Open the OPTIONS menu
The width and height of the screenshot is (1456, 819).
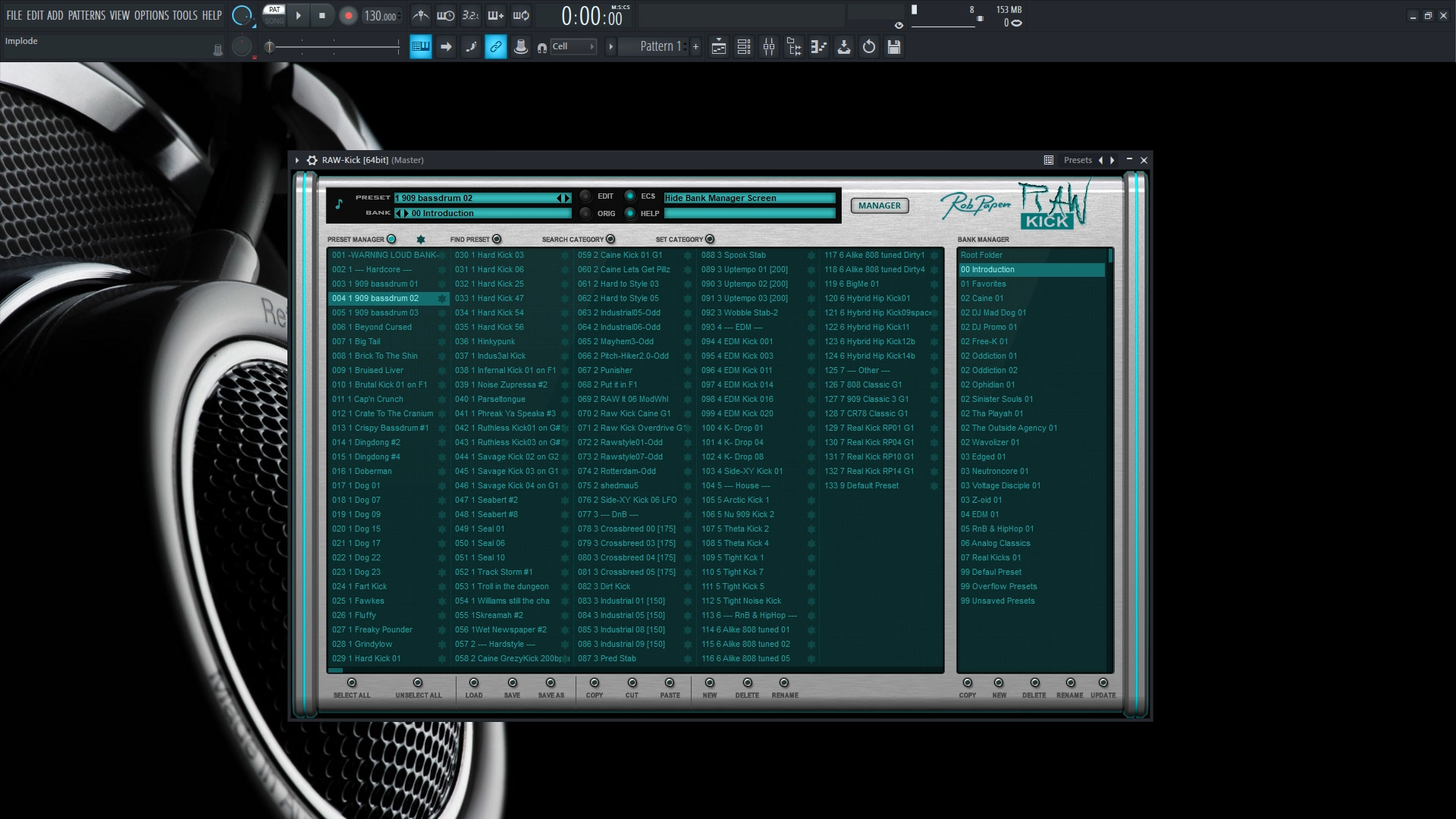[x=152, y=15]
